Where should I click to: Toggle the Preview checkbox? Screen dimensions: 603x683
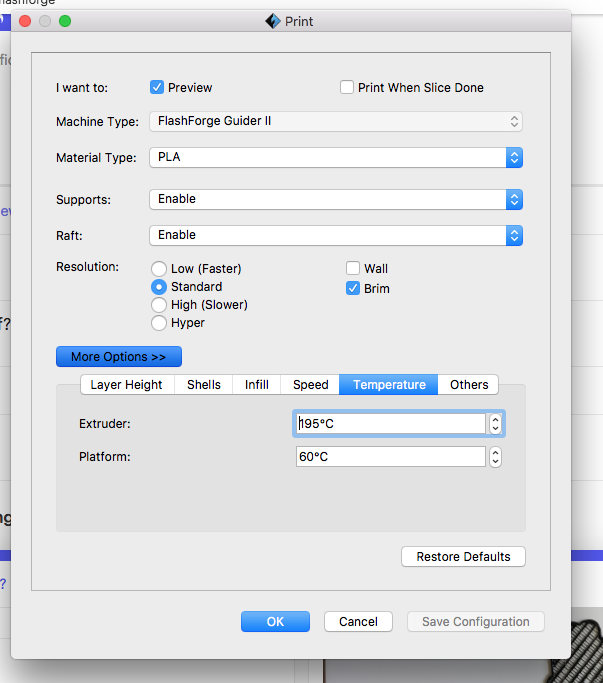click(157, 88)
